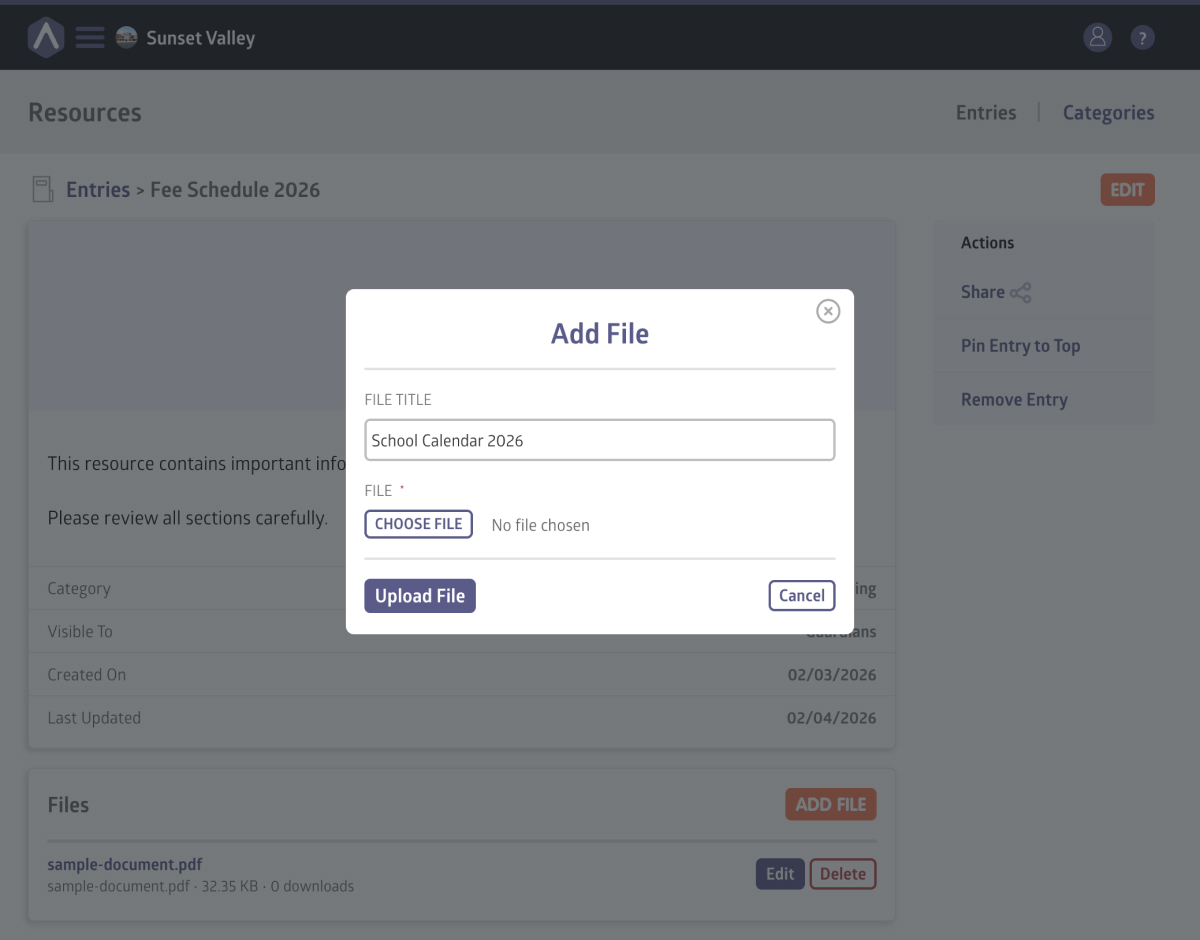
Task: Click the File Title input field
Action: [599, 440]
